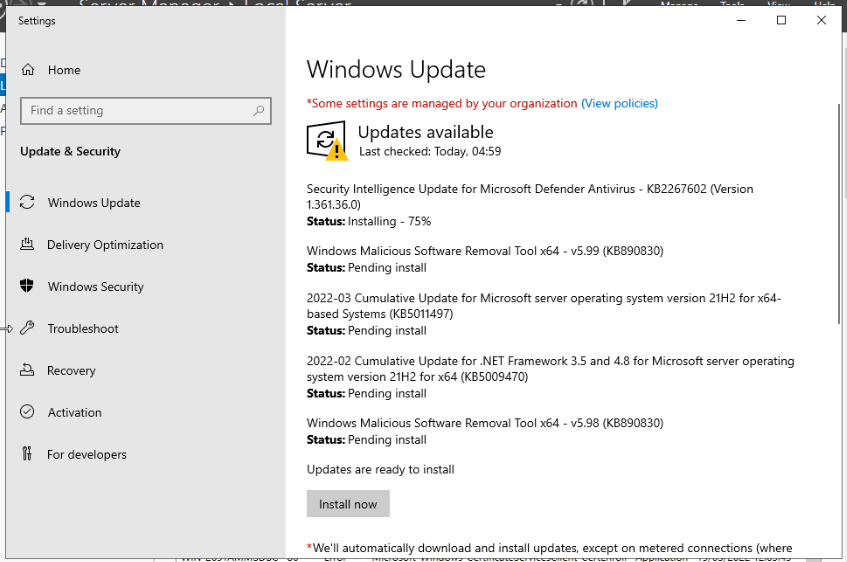
Task: Click the Updates are ready to install text
Action: click(x=380, y=469)
